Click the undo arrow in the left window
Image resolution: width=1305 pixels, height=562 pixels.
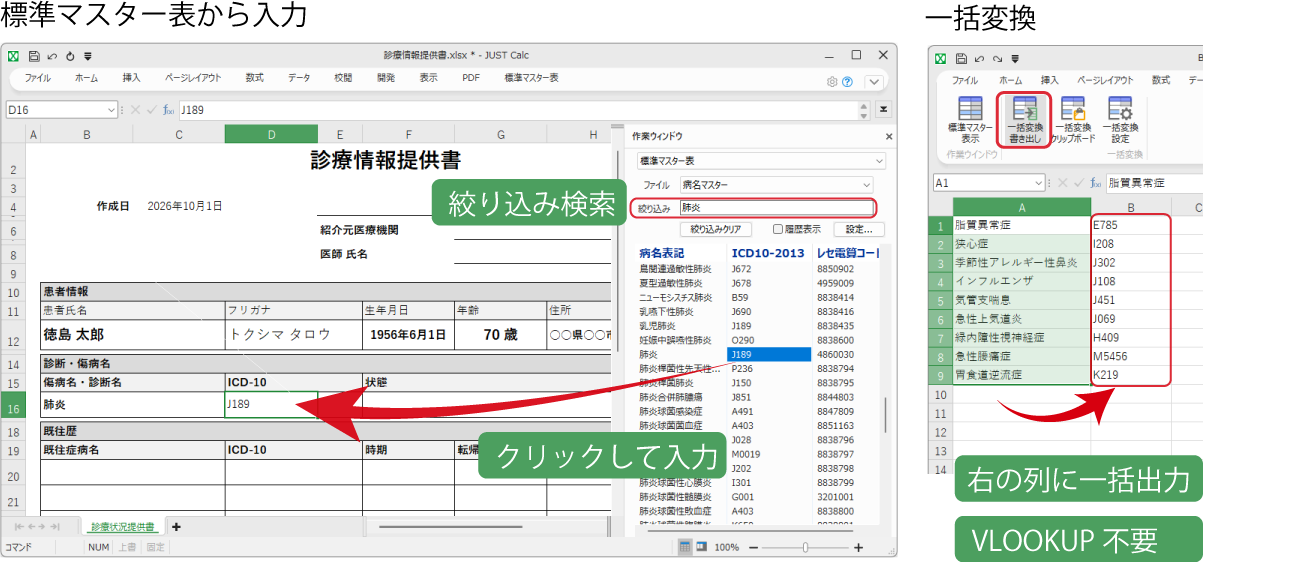point(52,56)
